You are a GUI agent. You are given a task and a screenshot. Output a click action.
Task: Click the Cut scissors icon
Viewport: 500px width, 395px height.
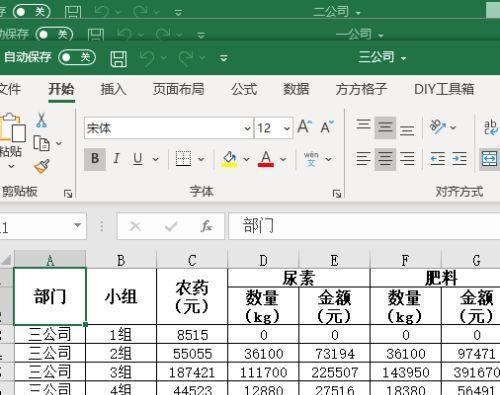(x=41, y=120)
